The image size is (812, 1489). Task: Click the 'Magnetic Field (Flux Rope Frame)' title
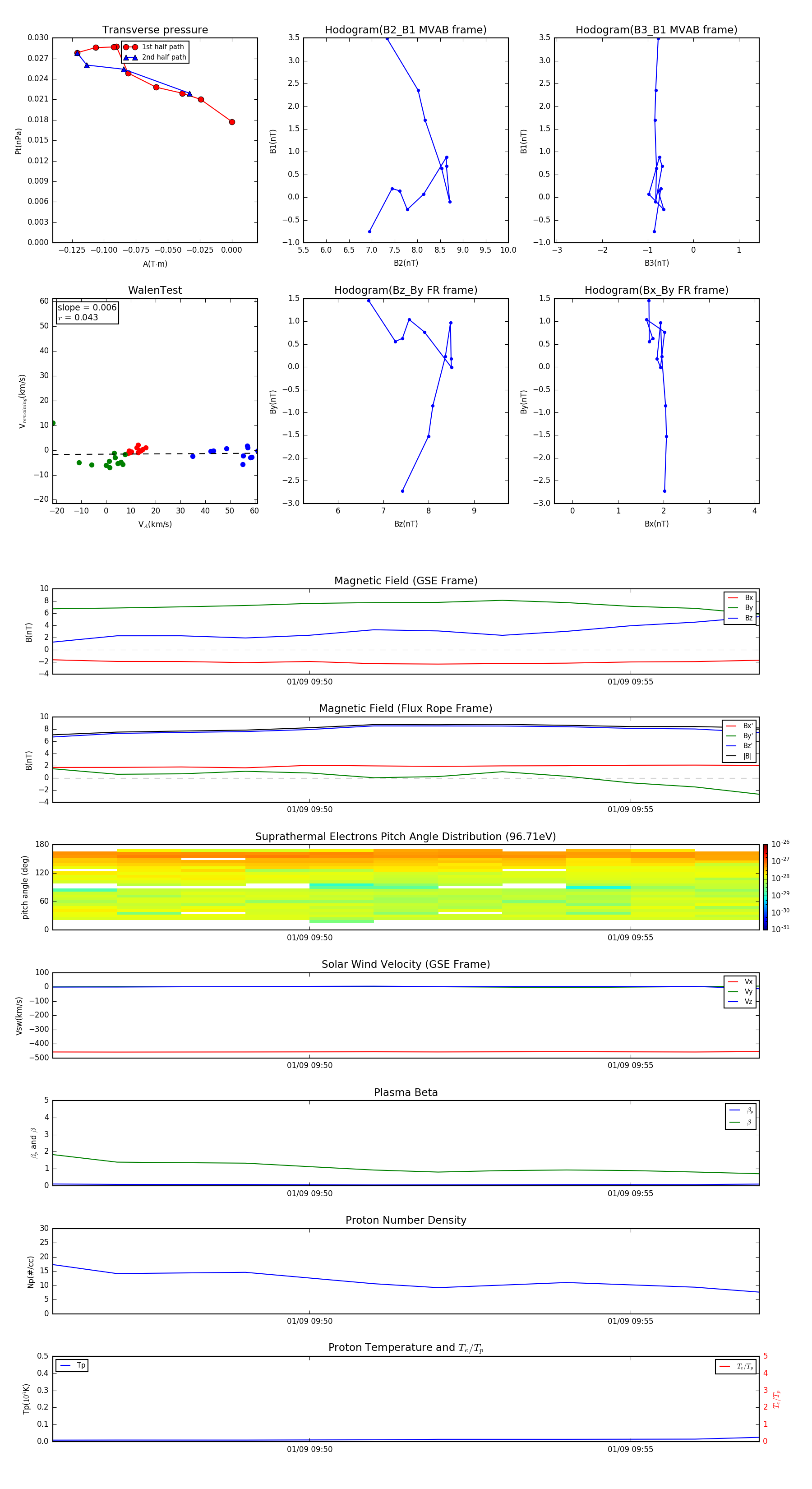tap(406, 709)
